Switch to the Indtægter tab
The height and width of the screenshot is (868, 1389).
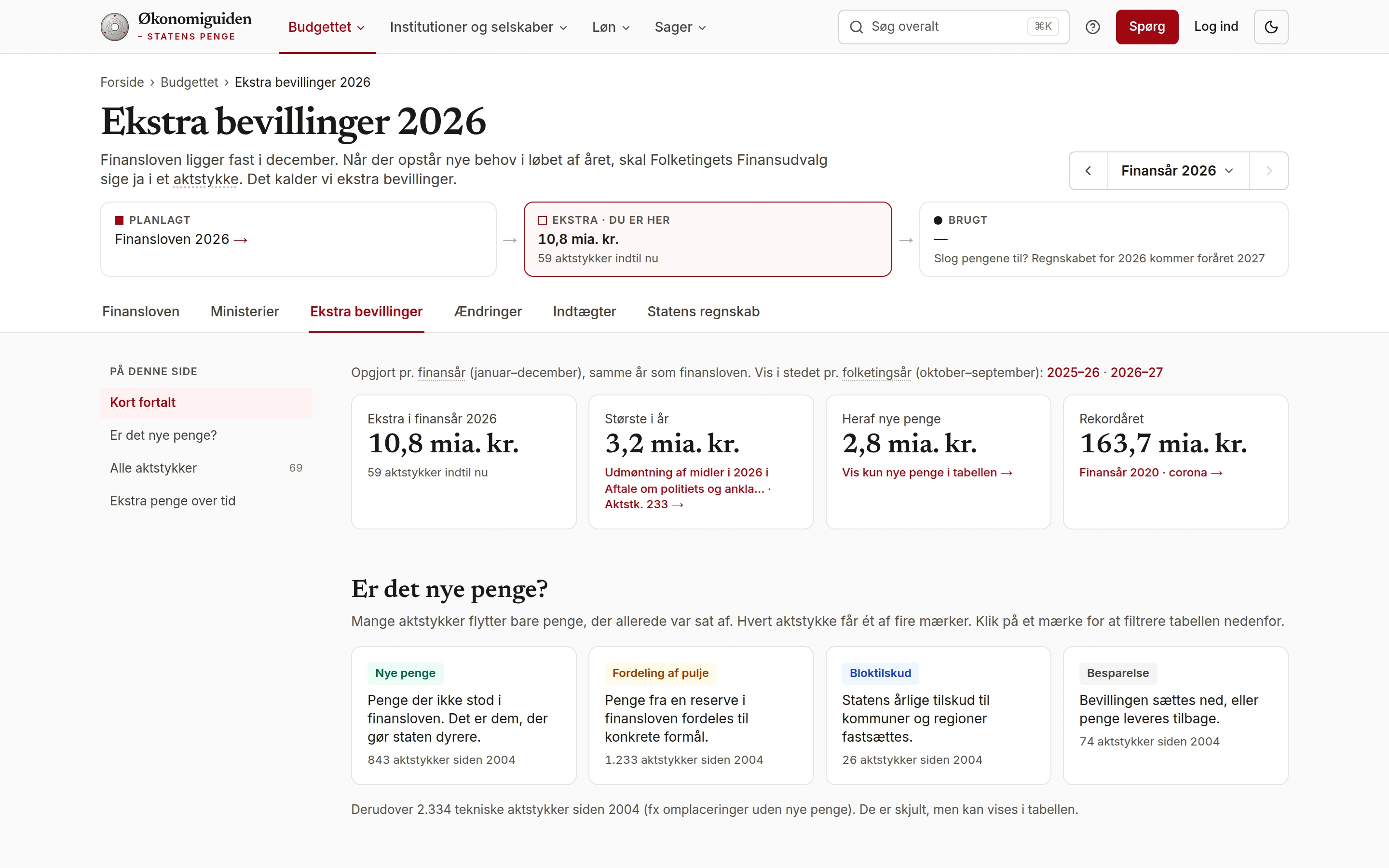(x=585, y=312)
